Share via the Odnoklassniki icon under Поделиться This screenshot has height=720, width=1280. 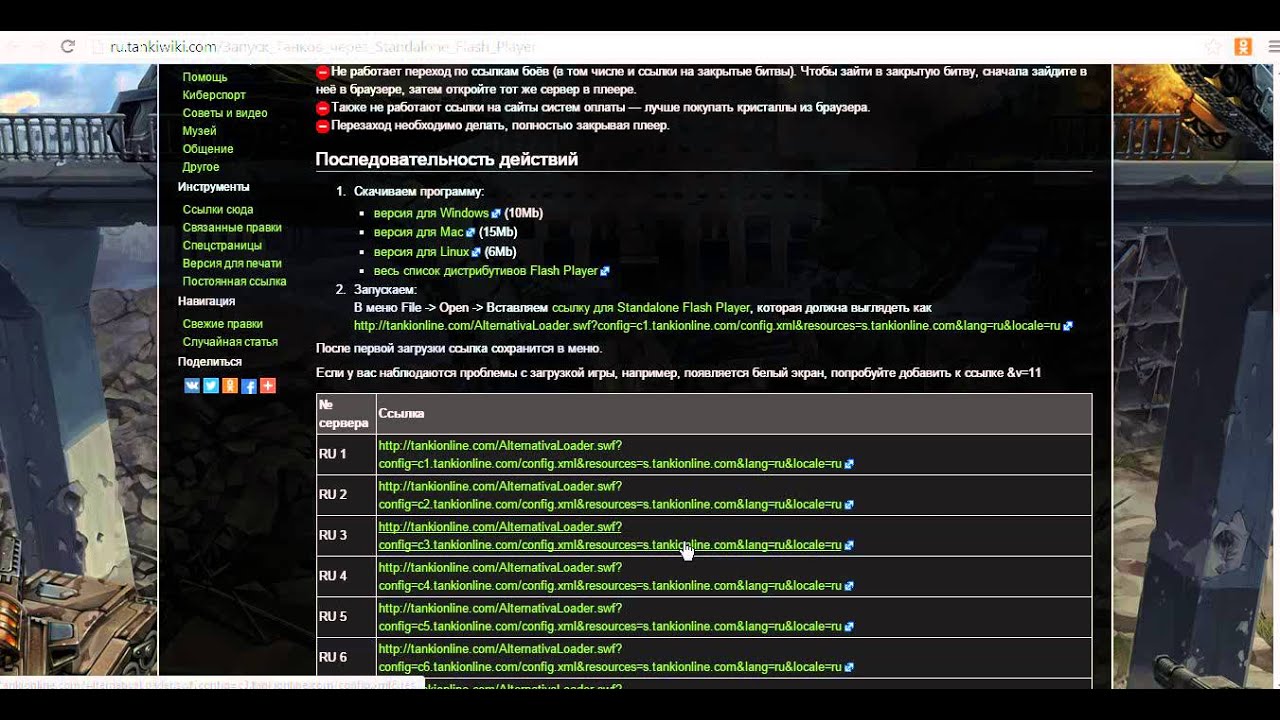(230, 386)
